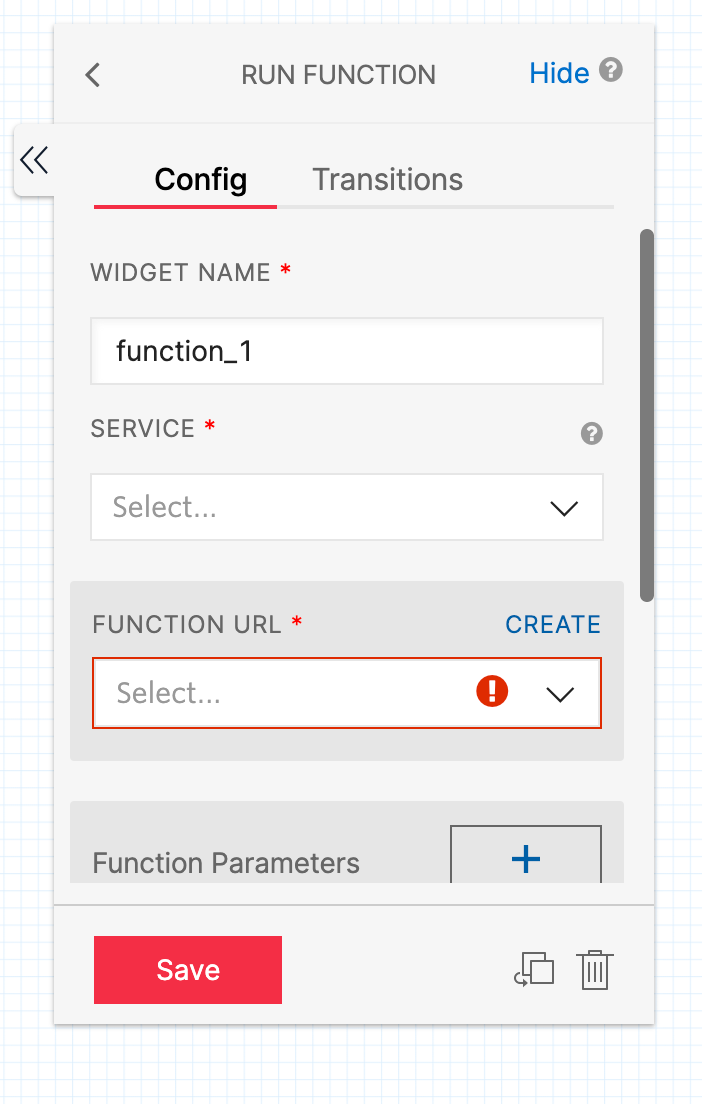The height and width of the screenshot is (1104, 702).
Task: Click the error alert icon in Function URL field
Action: [x=492, y=691]
